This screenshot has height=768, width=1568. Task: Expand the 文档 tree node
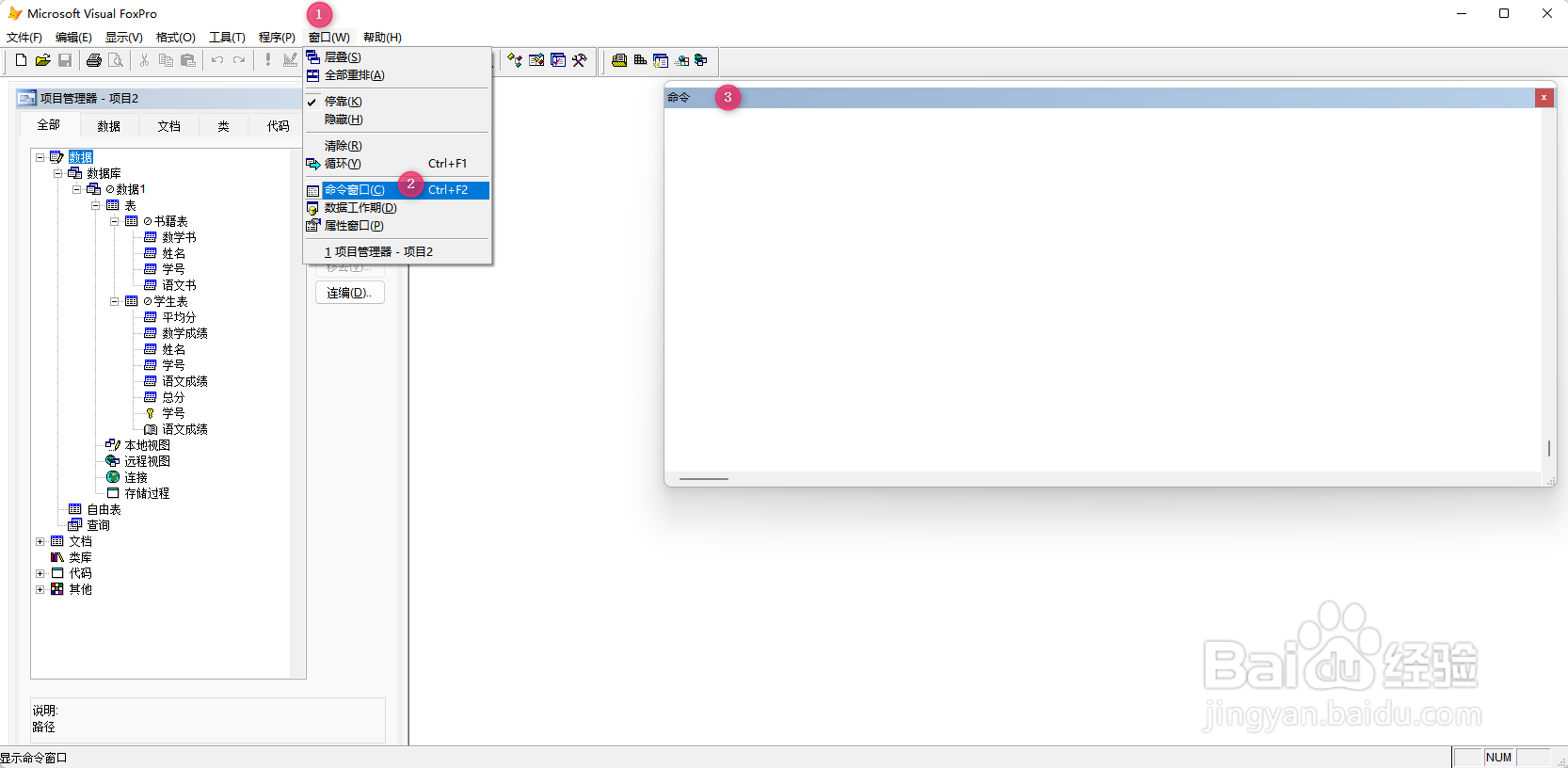[x=40, y=541]
